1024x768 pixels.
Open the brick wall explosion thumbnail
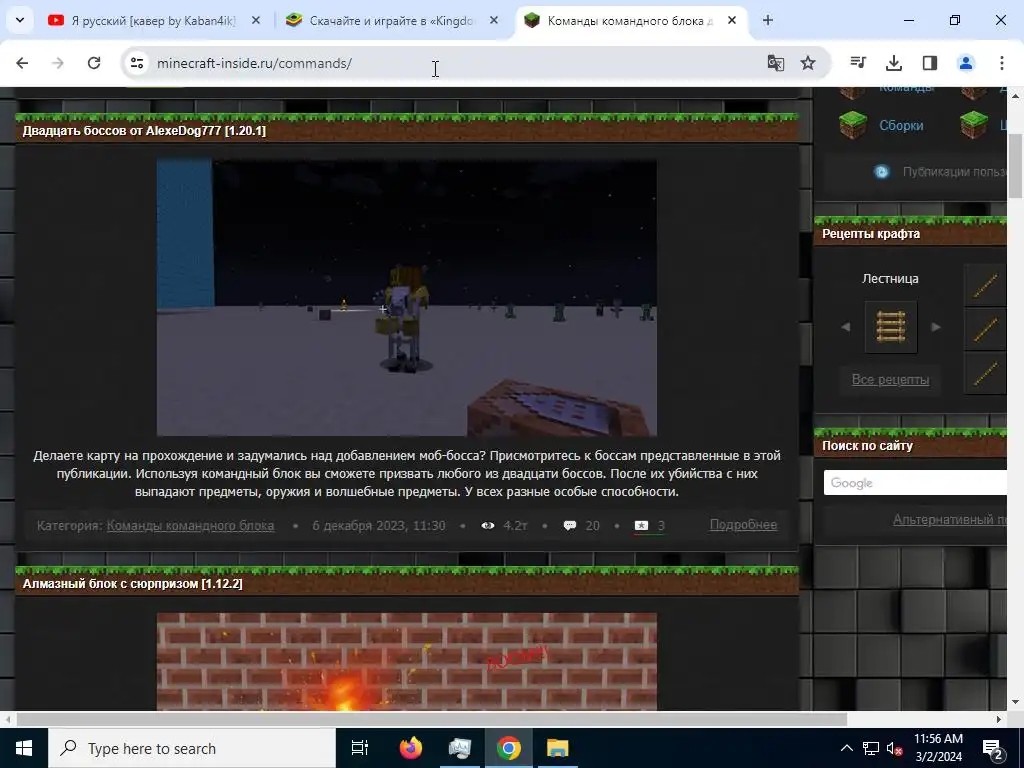407,662
